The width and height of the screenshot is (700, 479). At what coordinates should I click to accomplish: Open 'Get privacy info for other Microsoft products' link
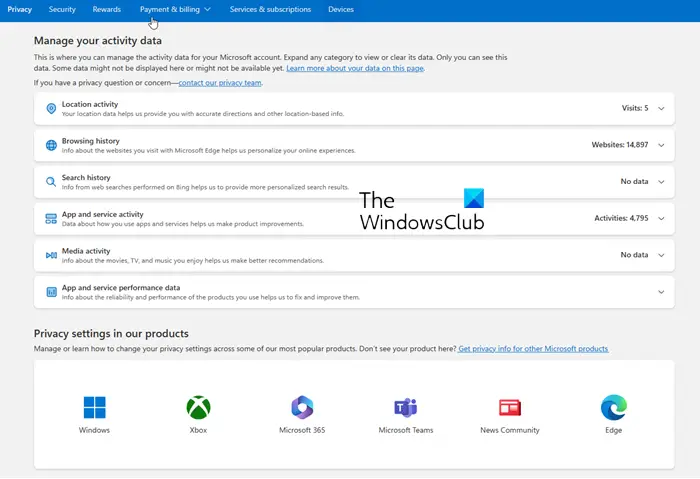(x=533, y=349)
